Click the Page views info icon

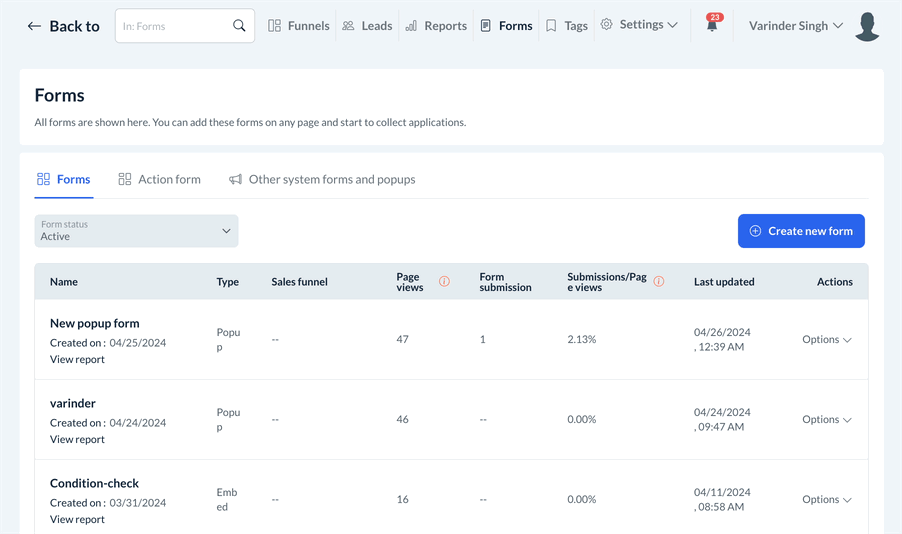click(x=444, y=282)
